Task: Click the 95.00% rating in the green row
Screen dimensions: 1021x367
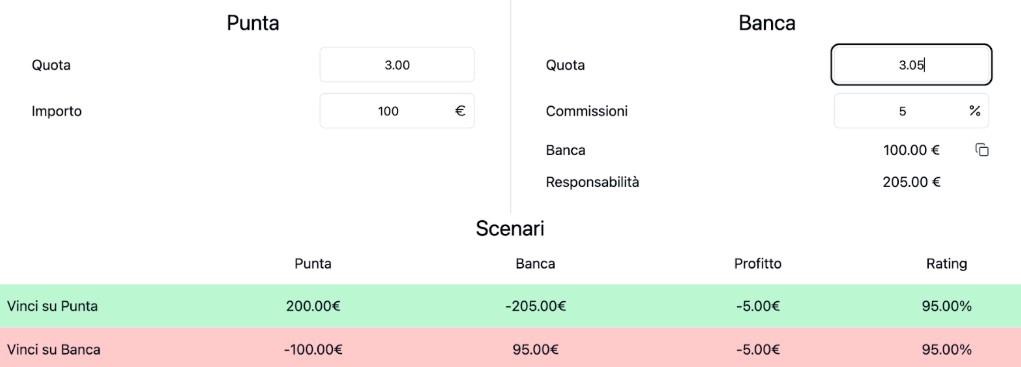Action: pos(947,306)
